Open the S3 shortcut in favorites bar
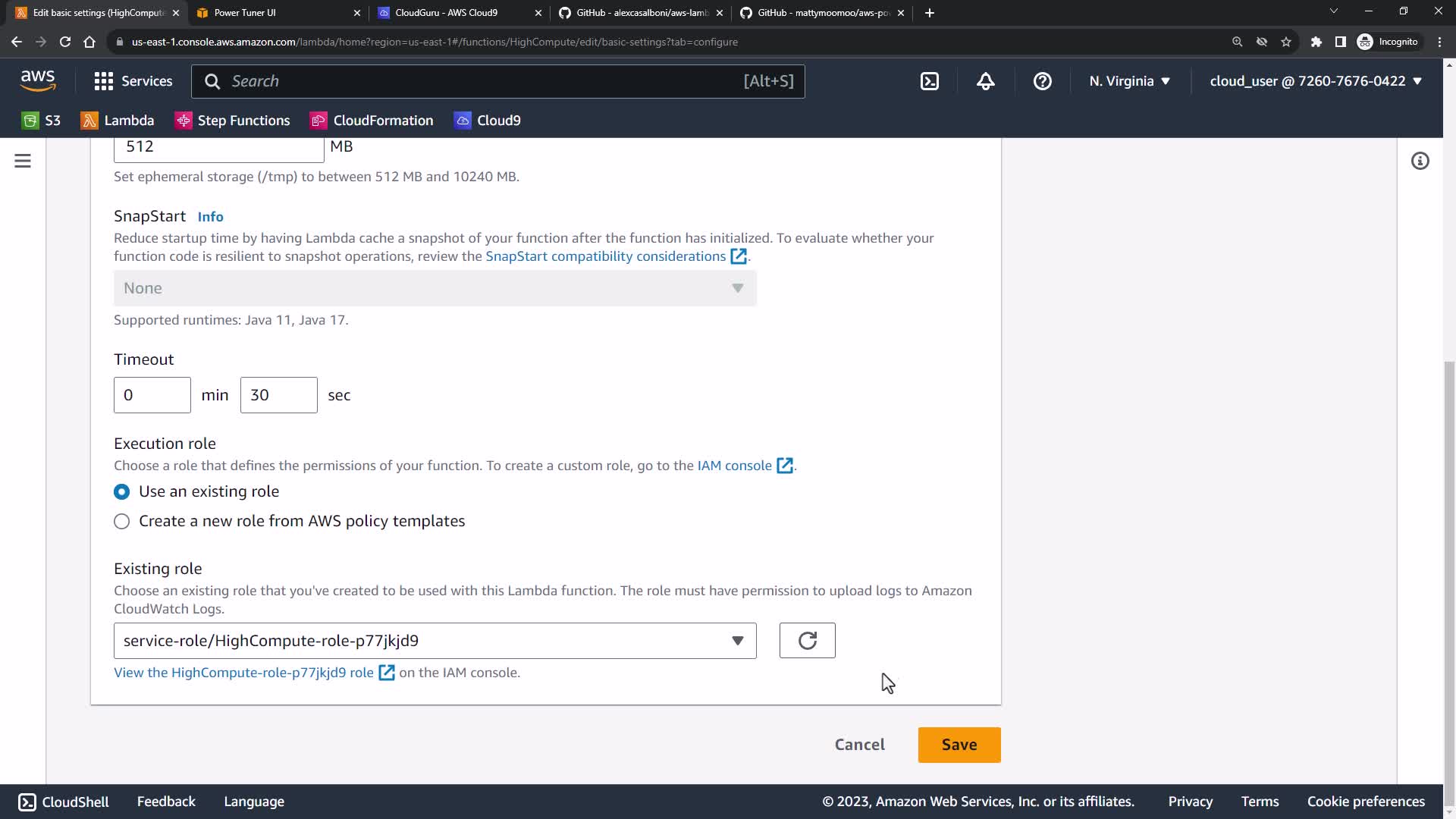Image resolution: width=1456 pixels, height=819 pixels. point(42,121)
